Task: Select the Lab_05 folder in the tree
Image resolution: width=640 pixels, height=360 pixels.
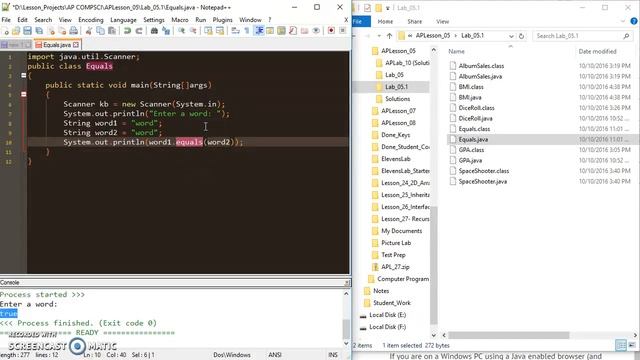Action: (x=394, y=75)
